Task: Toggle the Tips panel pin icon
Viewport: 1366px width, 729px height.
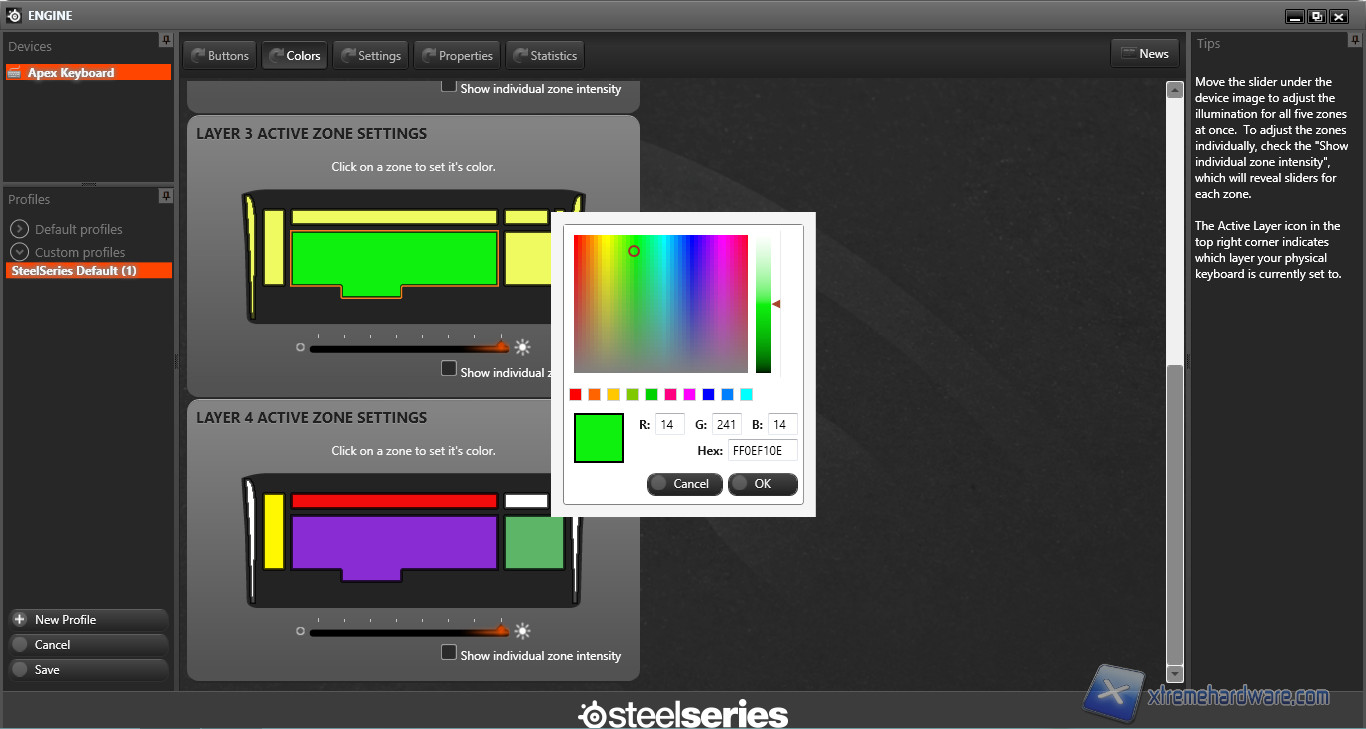Action: (x=1355, y=41)
